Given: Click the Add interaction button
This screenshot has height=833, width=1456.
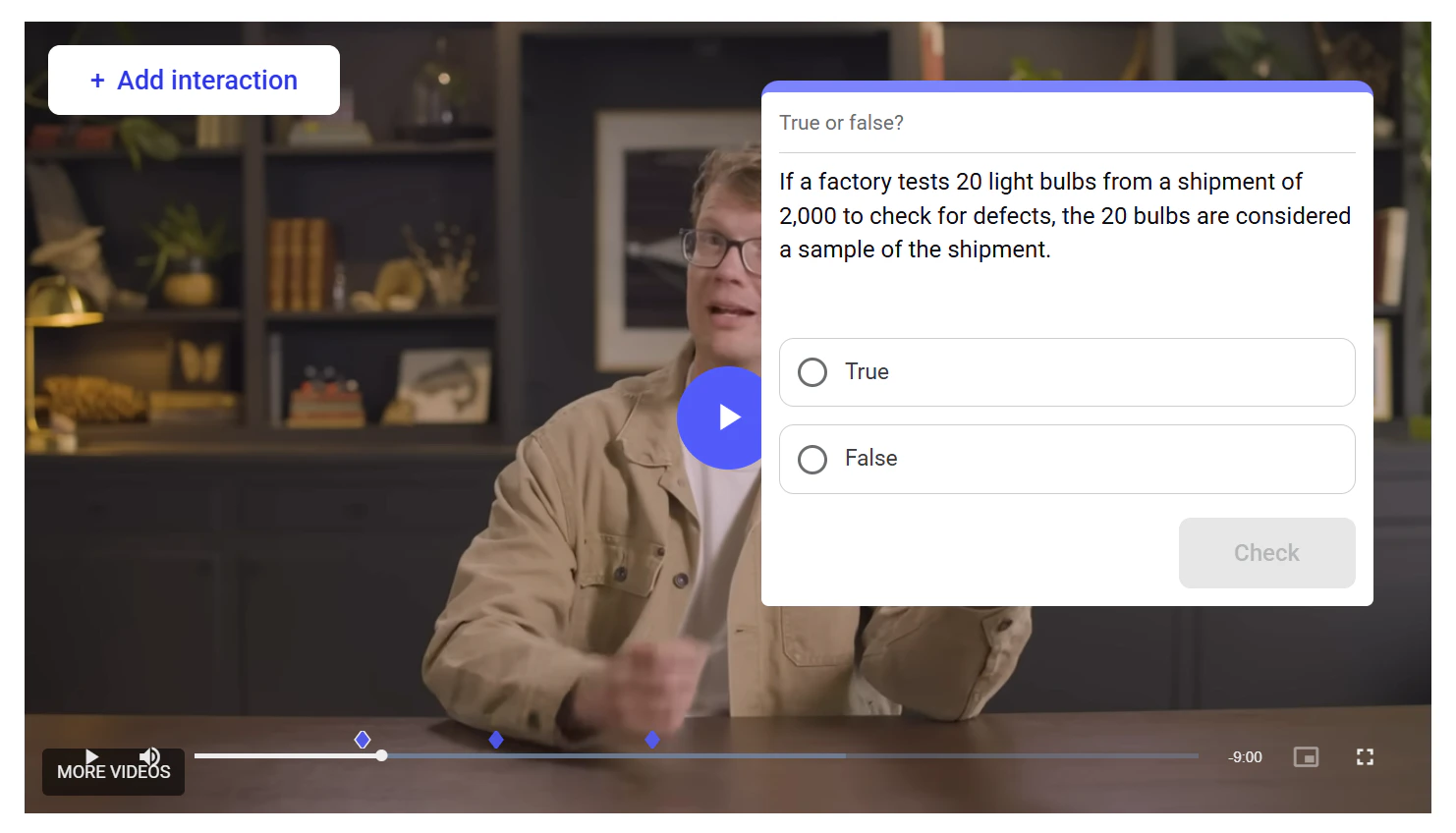Looking at the screenshot, I should 194,81.
